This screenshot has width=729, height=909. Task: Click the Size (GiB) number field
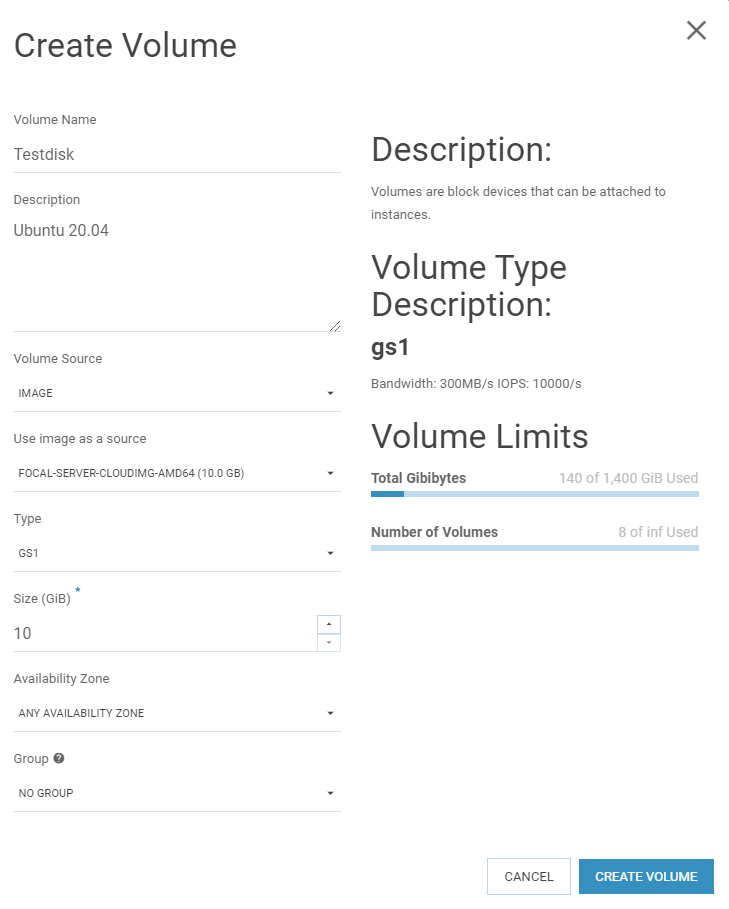coord(165,633)
